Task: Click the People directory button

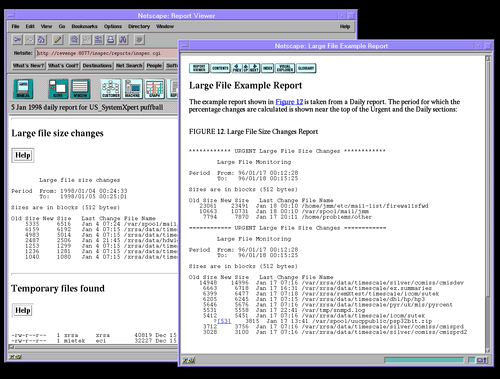Action: [154, 66]
